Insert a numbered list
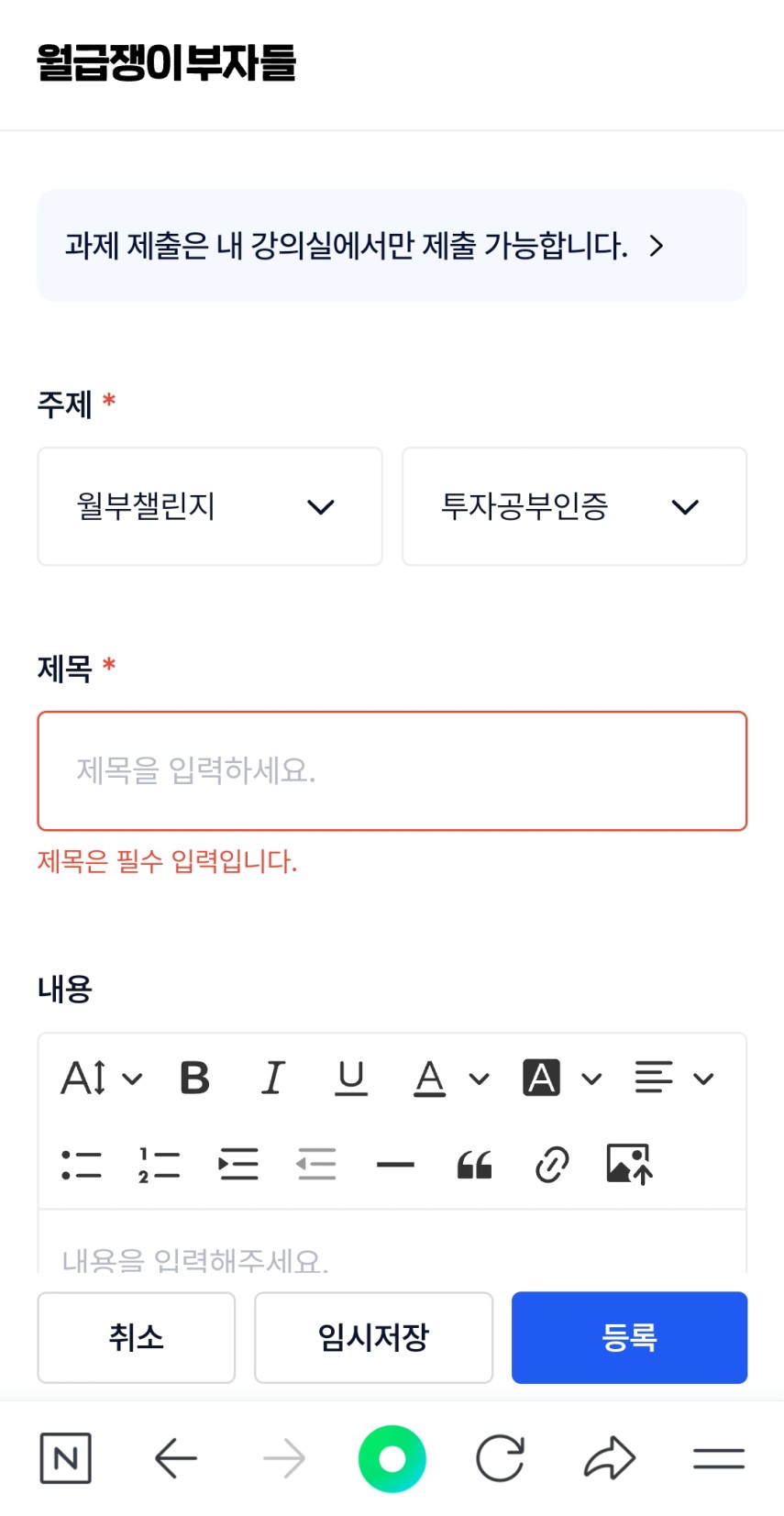This screenshot has width=784, height=1516. [x=160, y=1165]
